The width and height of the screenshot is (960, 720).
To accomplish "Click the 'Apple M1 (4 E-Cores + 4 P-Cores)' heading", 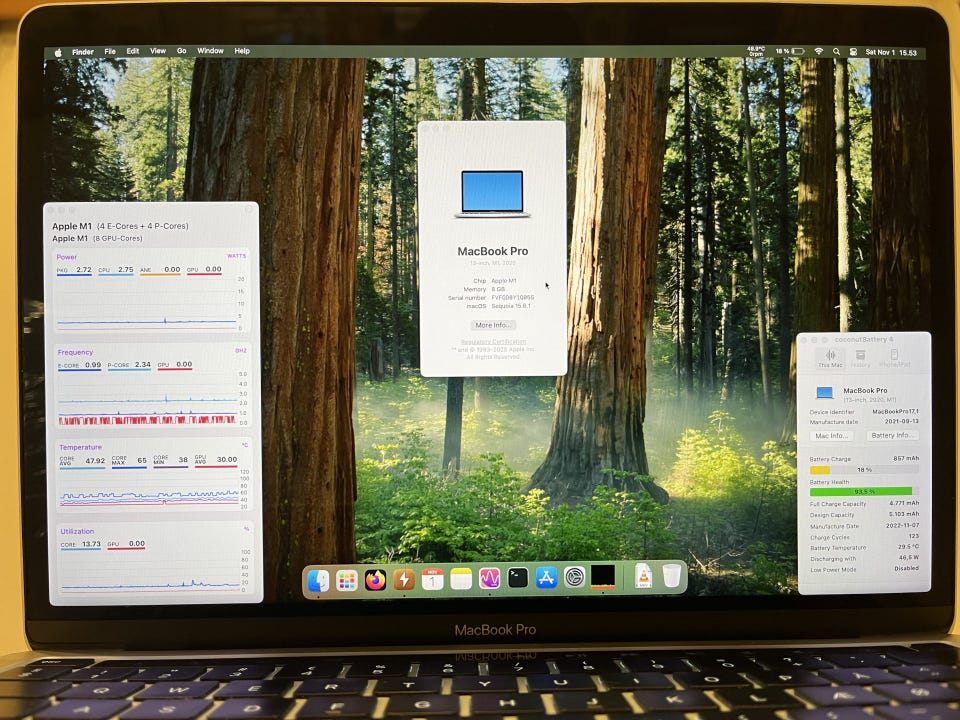I will (120, 226).
